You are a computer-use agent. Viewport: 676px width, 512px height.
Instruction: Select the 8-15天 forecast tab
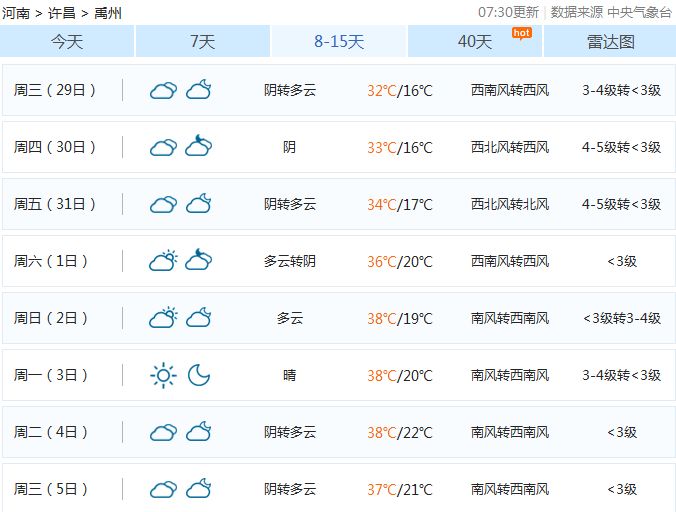(x=339, y=42)
